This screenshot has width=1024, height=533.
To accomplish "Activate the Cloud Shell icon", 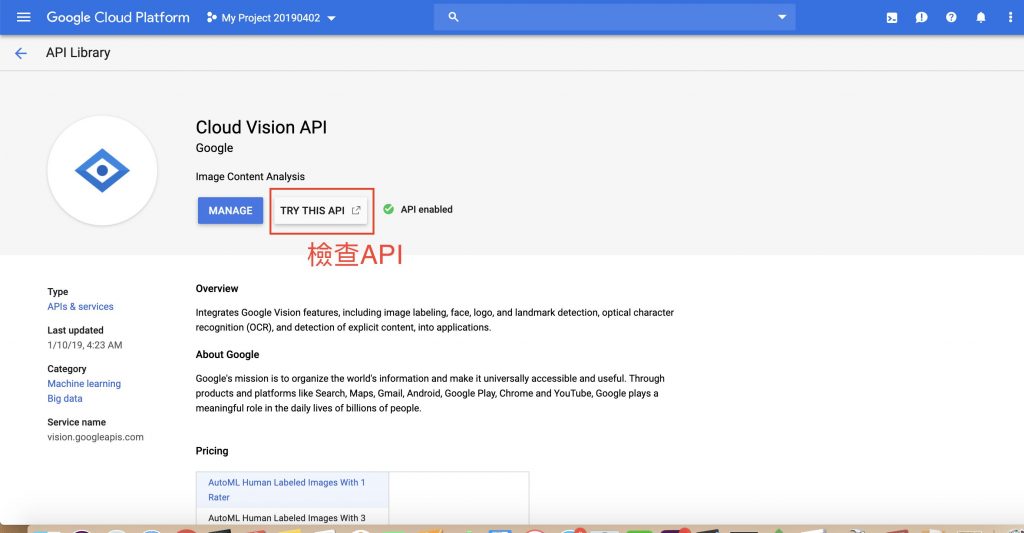I will pyautogui.click(x=891, y=18).
